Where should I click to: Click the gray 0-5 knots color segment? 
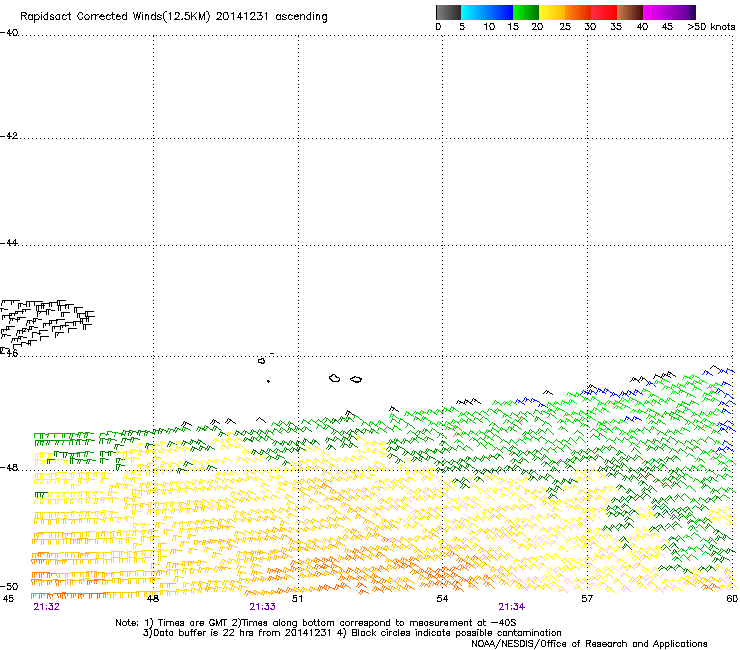click(448, 12)
